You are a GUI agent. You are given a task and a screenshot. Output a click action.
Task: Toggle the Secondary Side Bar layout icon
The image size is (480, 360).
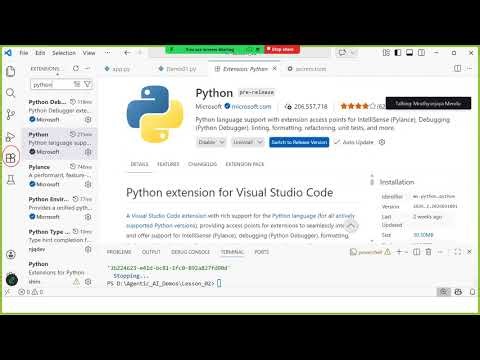tap(421, 53)
